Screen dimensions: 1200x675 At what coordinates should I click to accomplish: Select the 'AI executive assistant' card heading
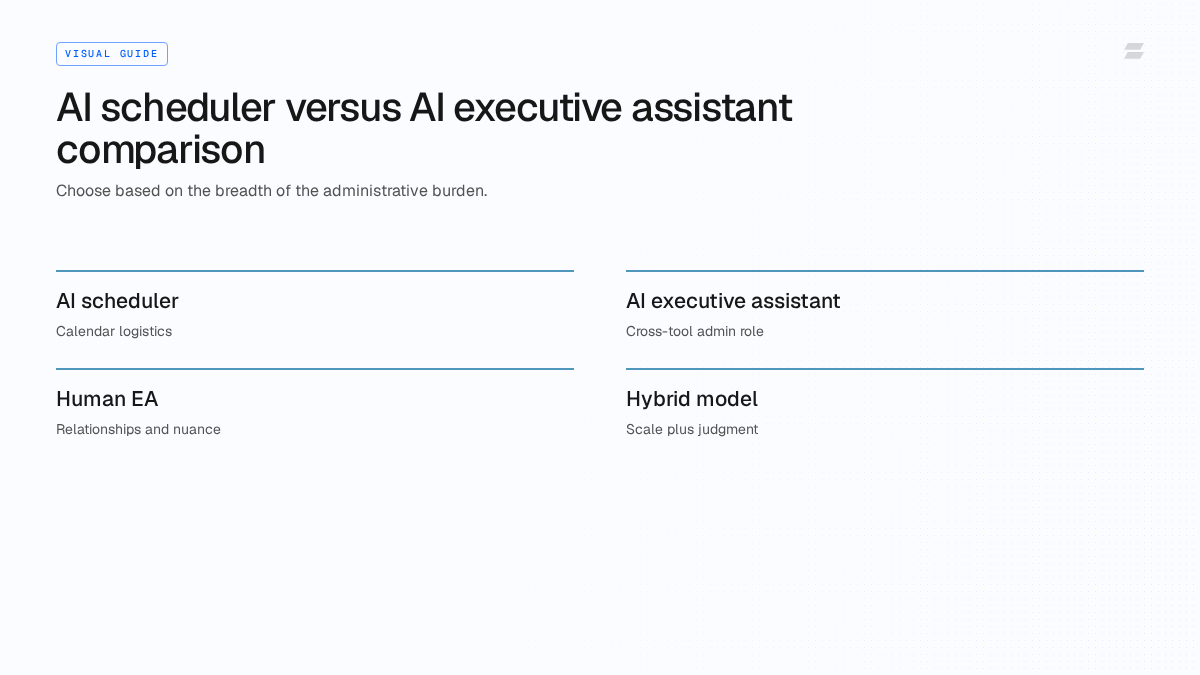(733, 301)
